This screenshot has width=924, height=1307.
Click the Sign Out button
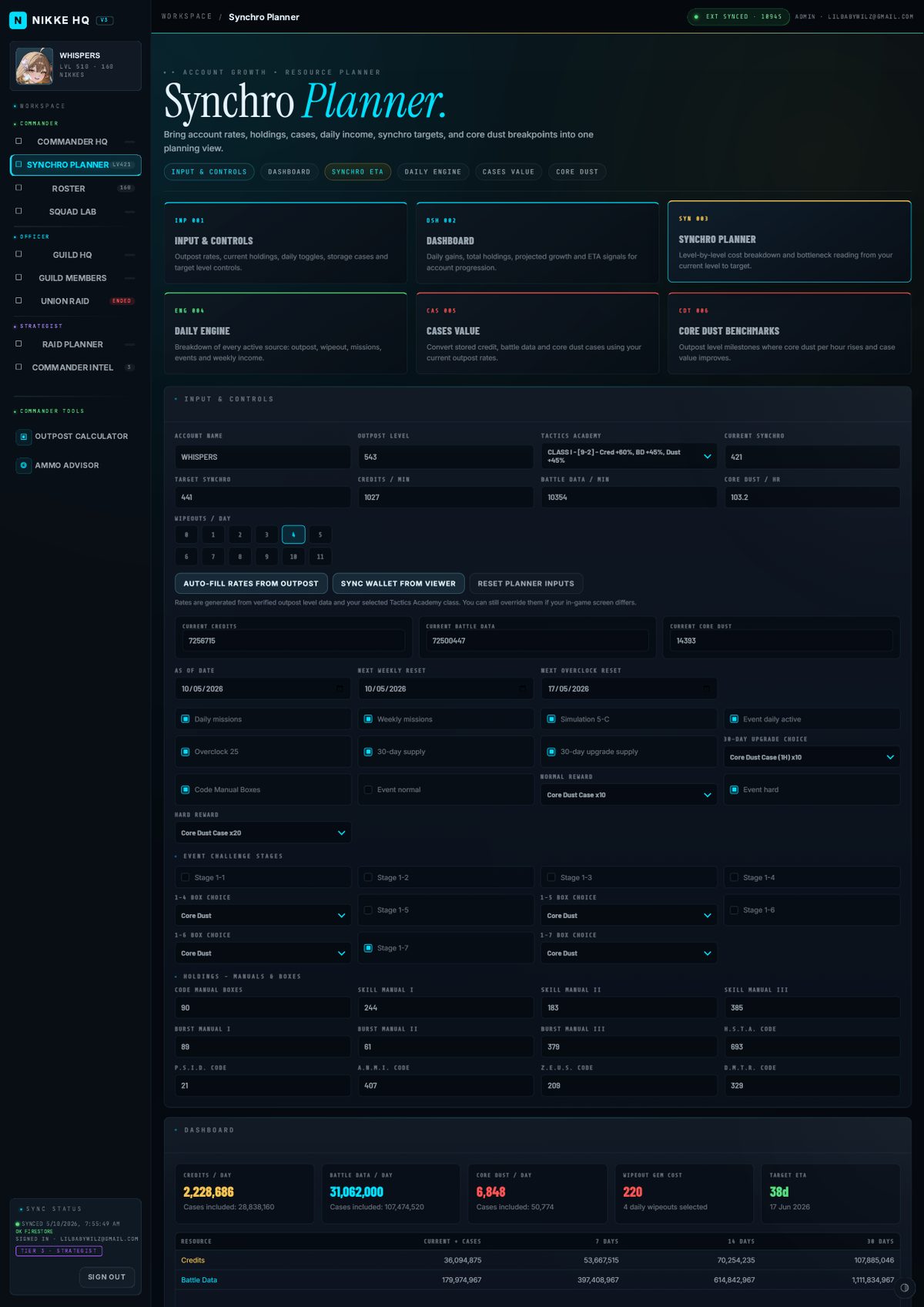click(x=106, y=1277)
